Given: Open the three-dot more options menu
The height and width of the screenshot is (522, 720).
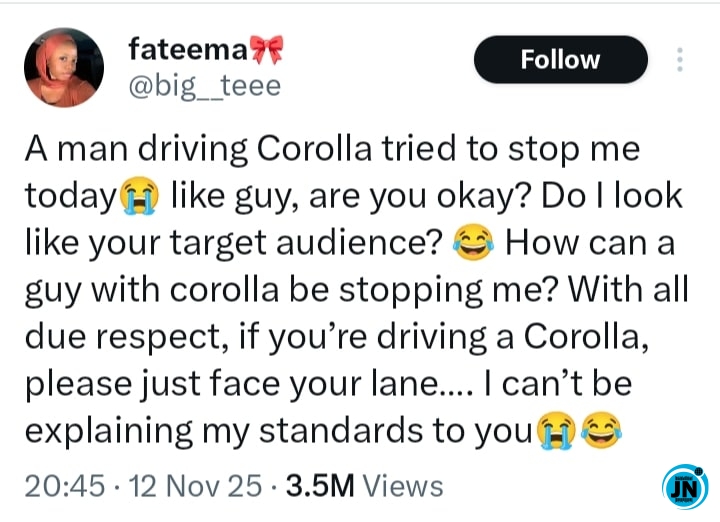Looking at the screenshot, I should [x=680, y=60].
